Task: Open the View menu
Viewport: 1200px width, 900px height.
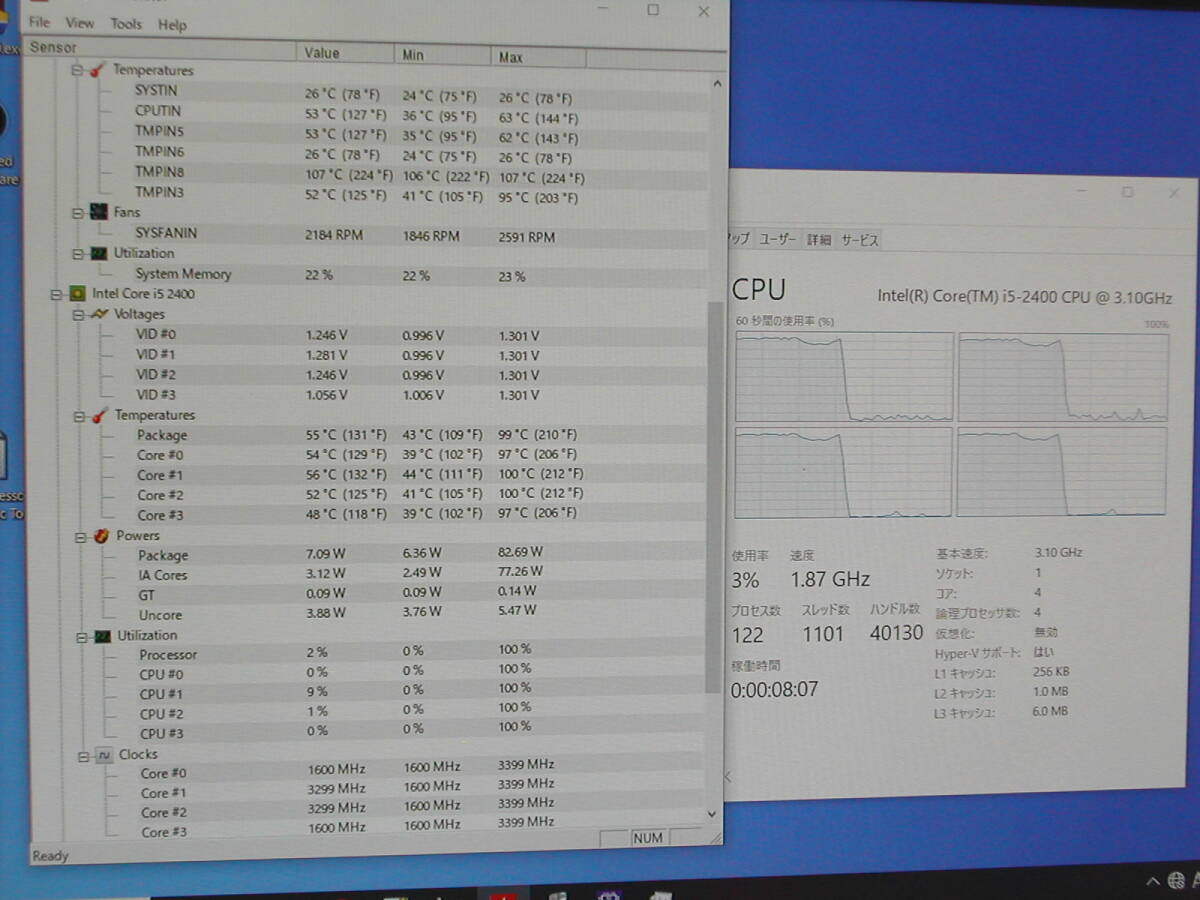Action: click(80, 23)
